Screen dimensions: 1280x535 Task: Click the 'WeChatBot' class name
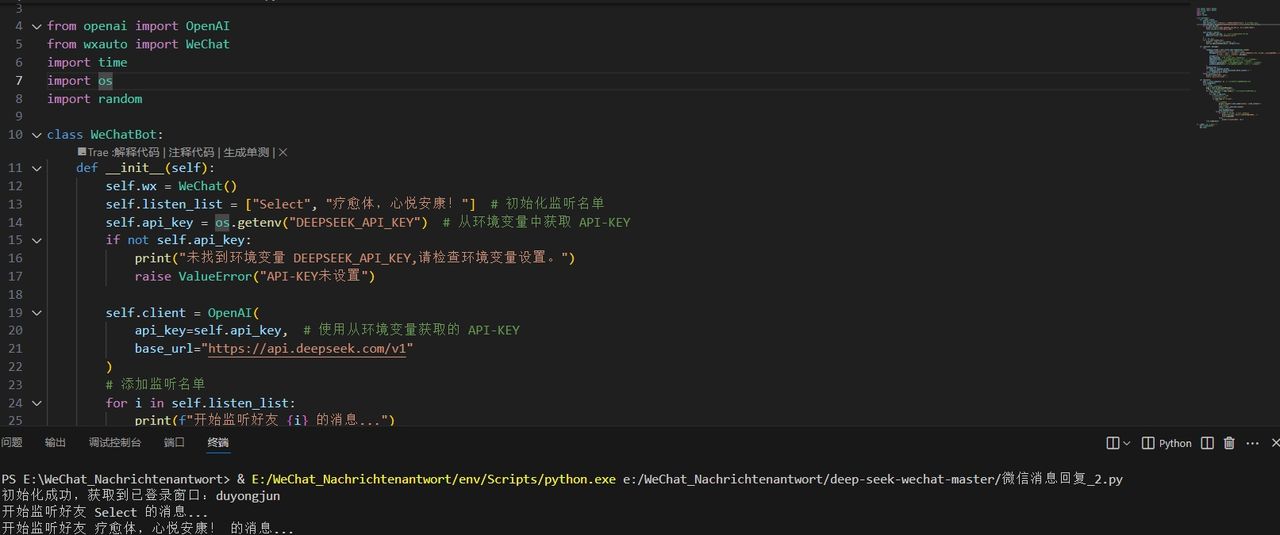click(x=124, y=134)
